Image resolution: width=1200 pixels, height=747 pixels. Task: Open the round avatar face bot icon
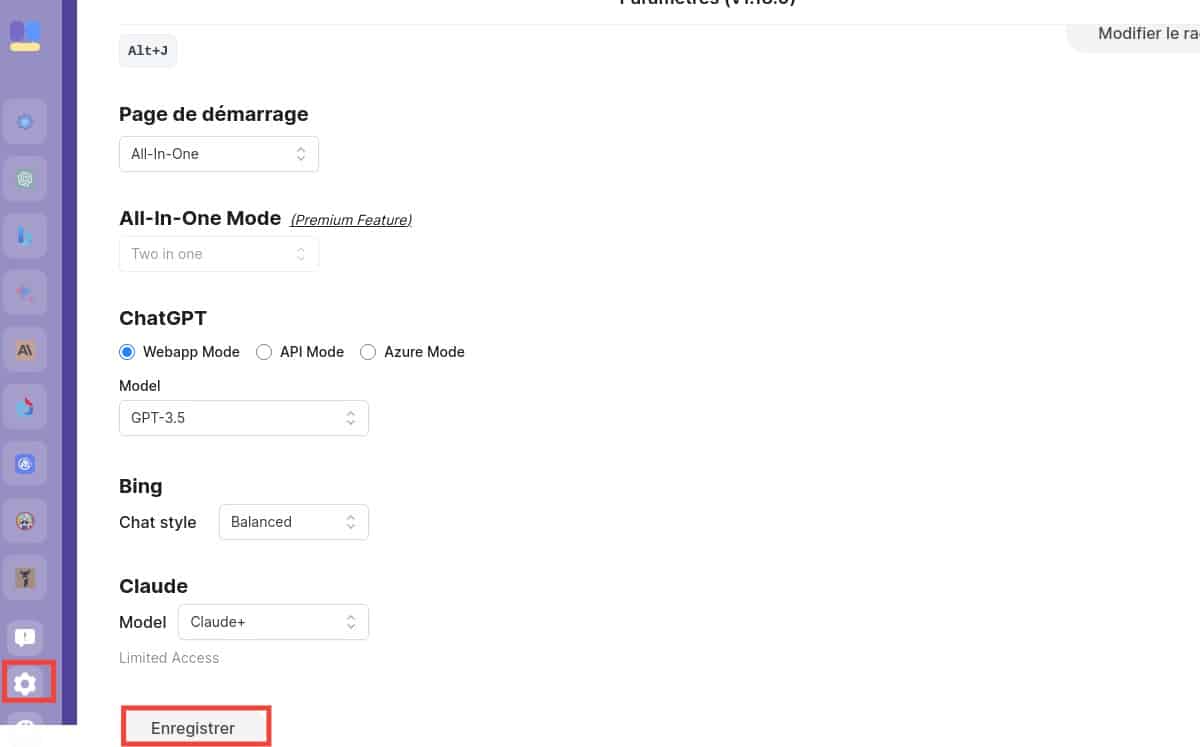pyautogui.click(x=25, y=521)
